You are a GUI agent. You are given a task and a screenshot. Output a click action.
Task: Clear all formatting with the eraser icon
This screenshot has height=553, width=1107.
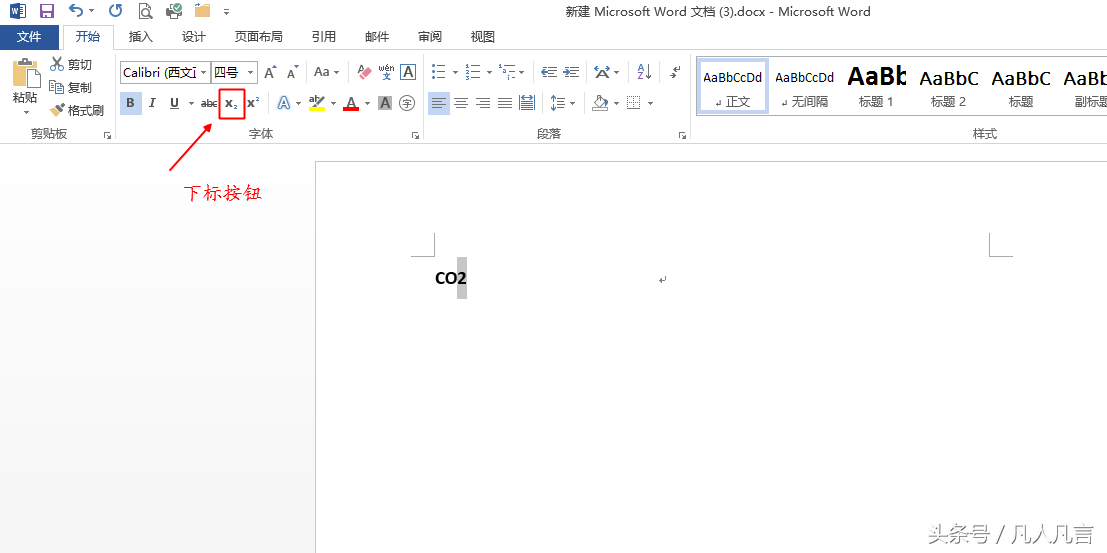click(364, 72)
